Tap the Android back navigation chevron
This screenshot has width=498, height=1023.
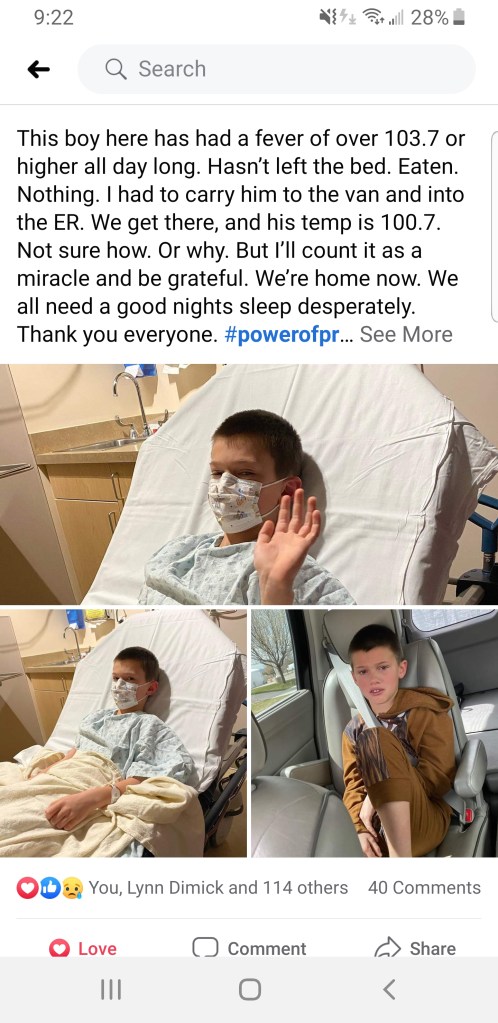(x=388, y=990)
